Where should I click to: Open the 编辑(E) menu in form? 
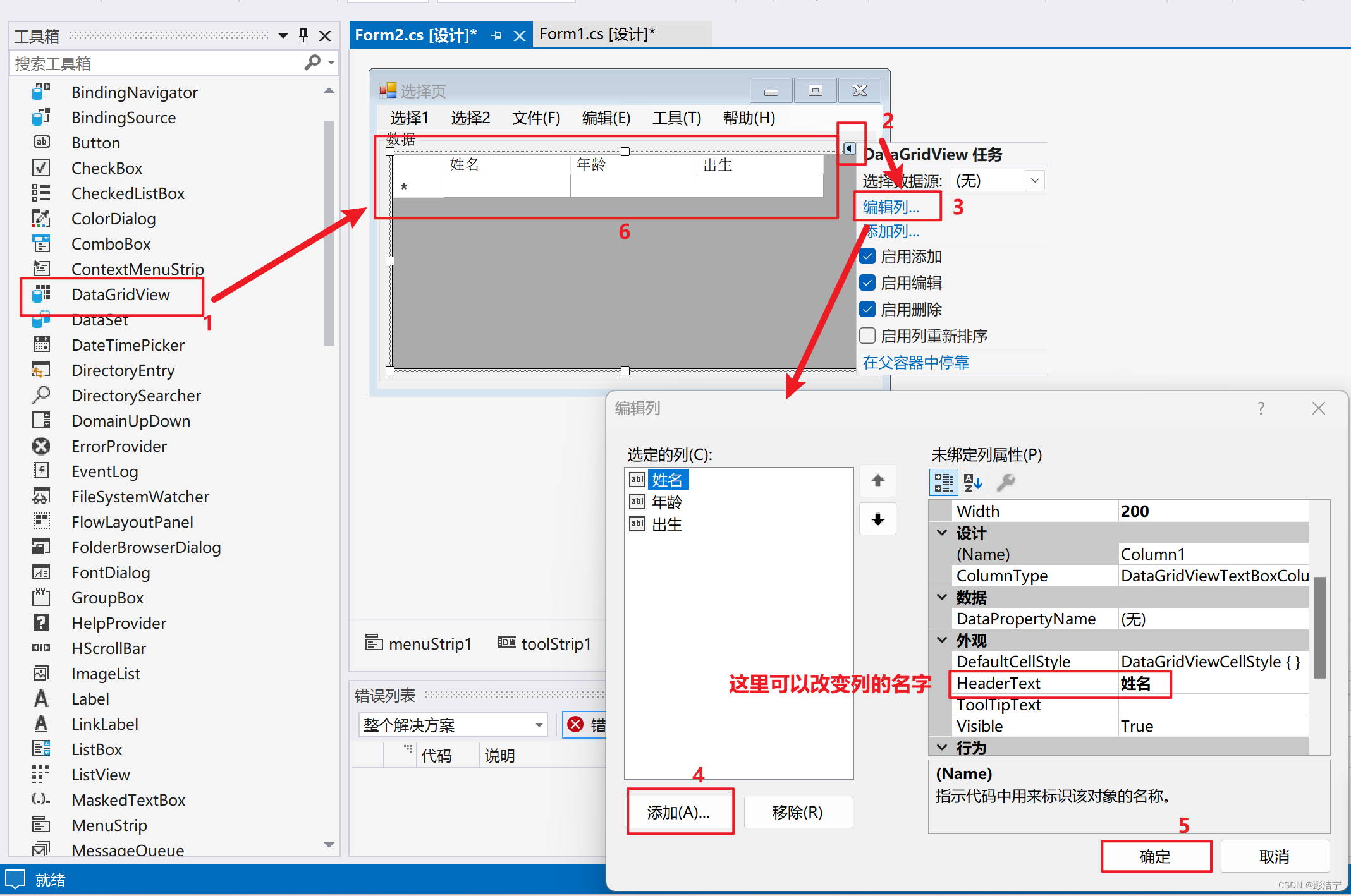[x=606, y=118]
